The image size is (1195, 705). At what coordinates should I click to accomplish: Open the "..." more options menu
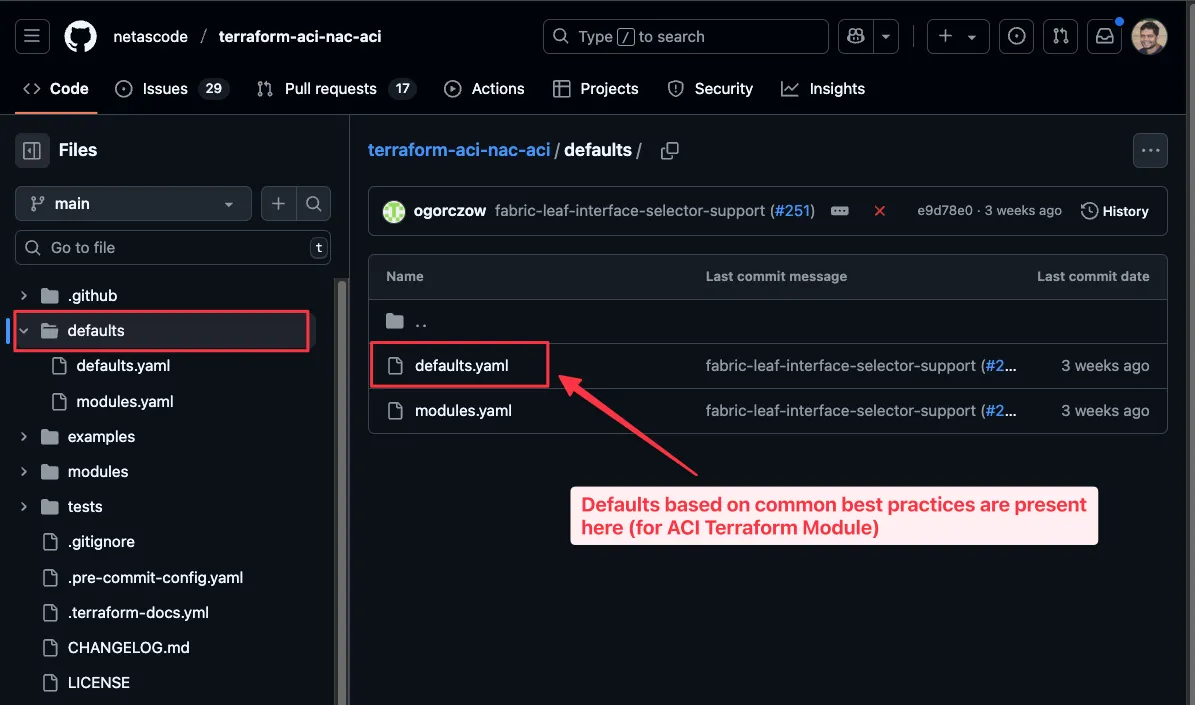[x=1150, y=150]
